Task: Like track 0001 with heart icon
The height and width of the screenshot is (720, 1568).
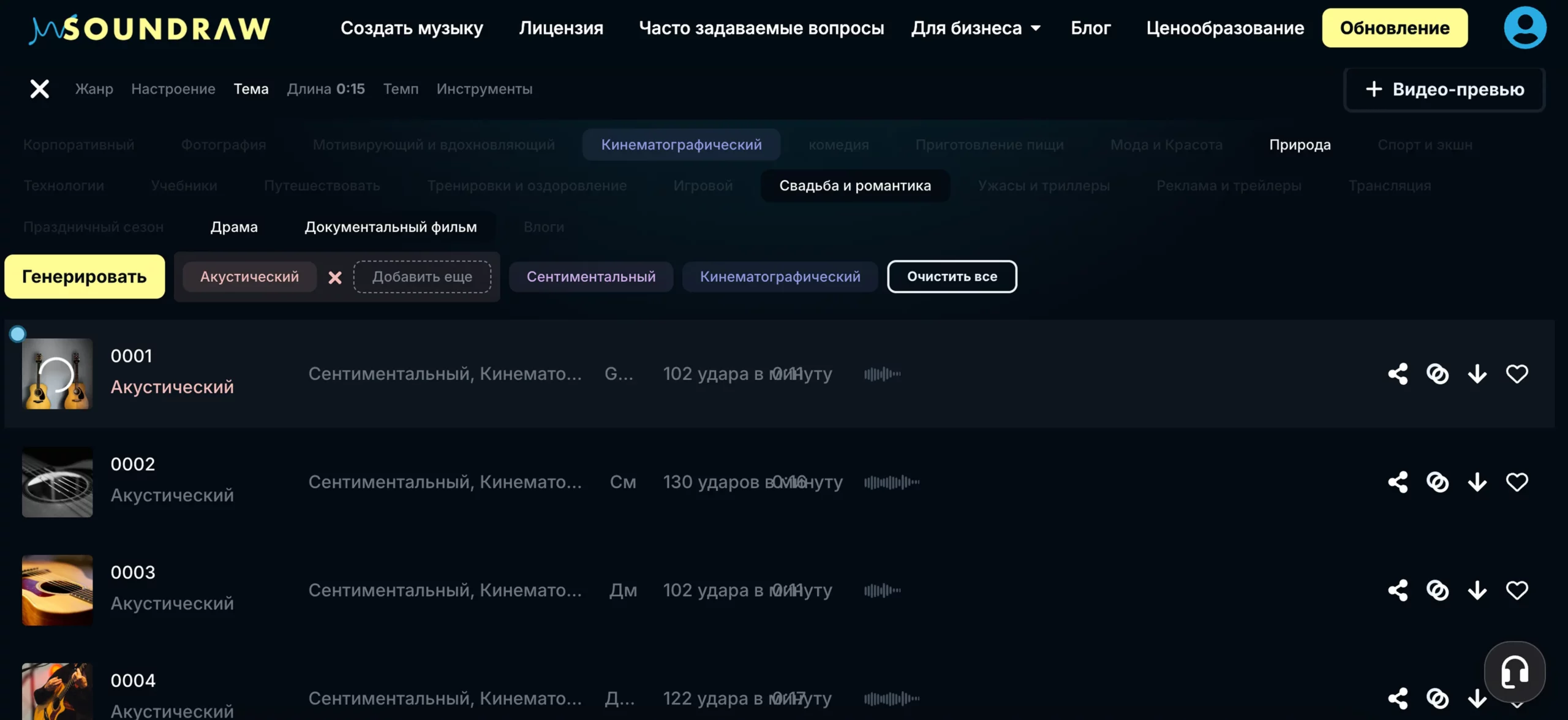Action: click(1517, 374)
